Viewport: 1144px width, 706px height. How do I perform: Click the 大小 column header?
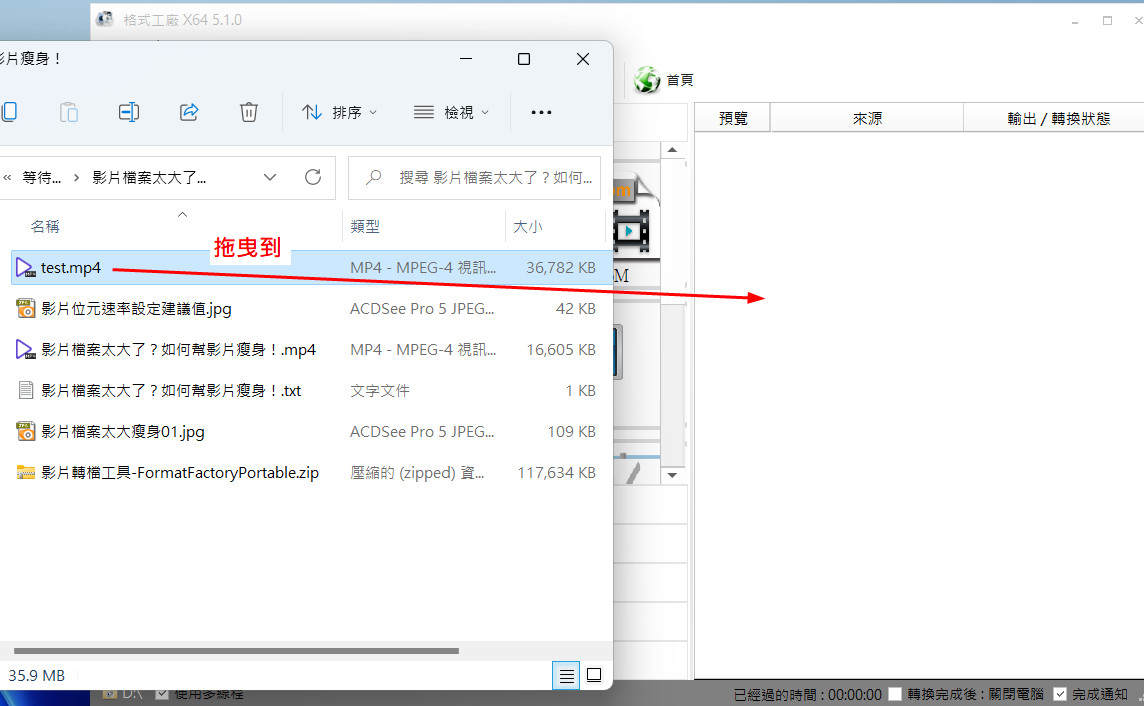(x=528, y=227)
